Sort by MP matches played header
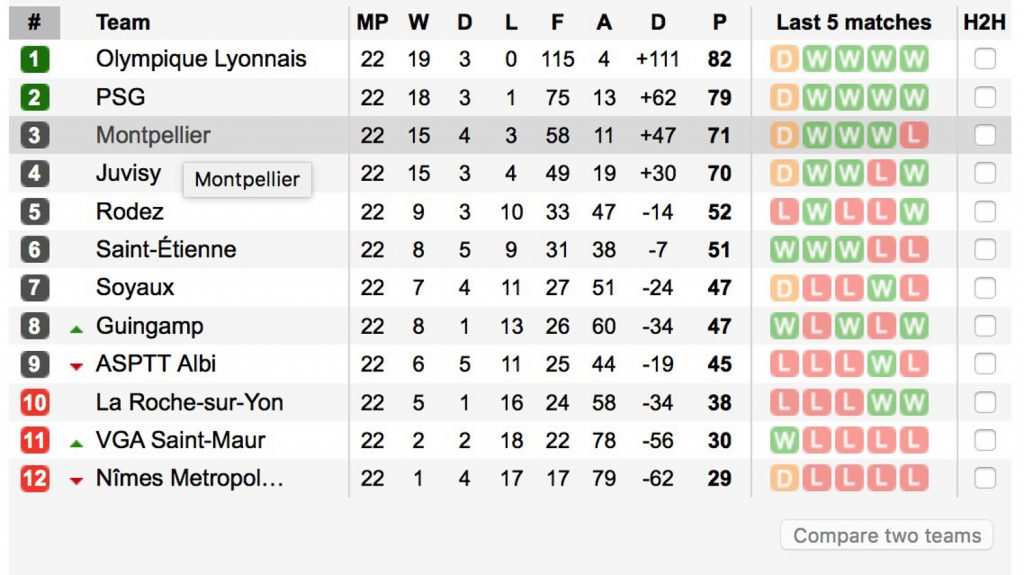 point(372,22)
